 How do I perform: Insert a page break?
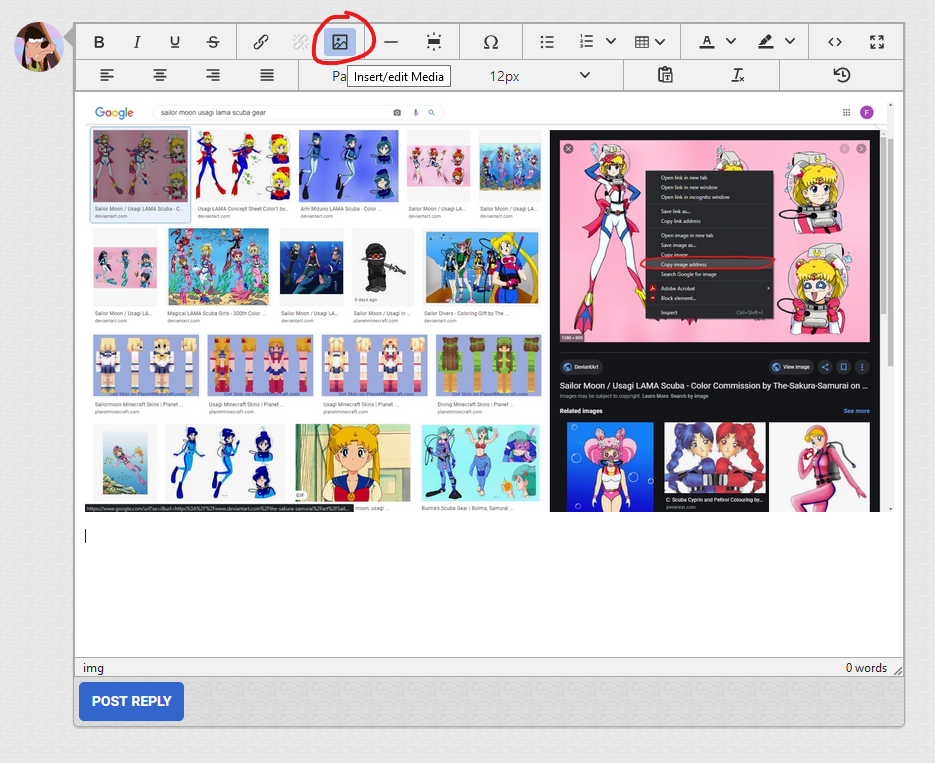coord(434,42)
